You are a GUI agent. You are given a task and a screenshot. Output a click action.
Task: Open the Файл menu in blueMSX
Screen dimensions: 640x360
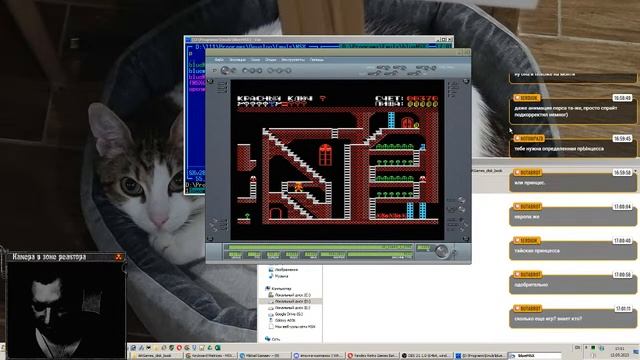pyautogui.click(x=219, y=60)
